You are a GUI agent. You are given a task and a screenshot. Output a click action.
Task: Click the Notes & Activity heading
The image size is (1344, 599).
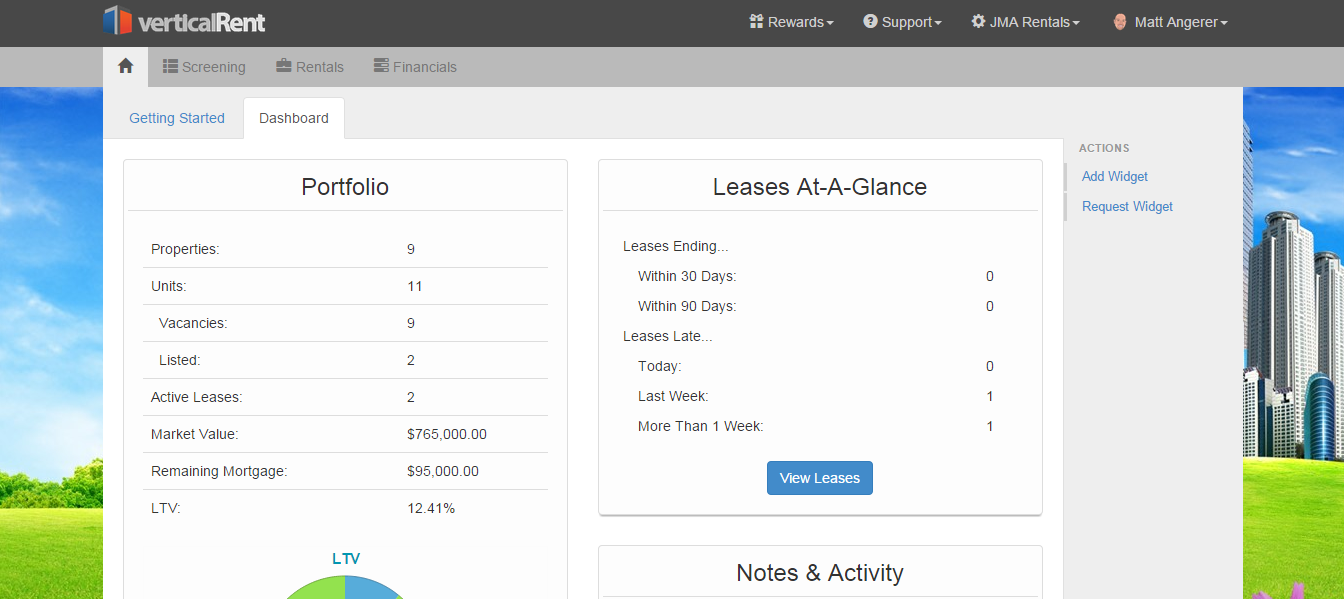coord(820,573)
